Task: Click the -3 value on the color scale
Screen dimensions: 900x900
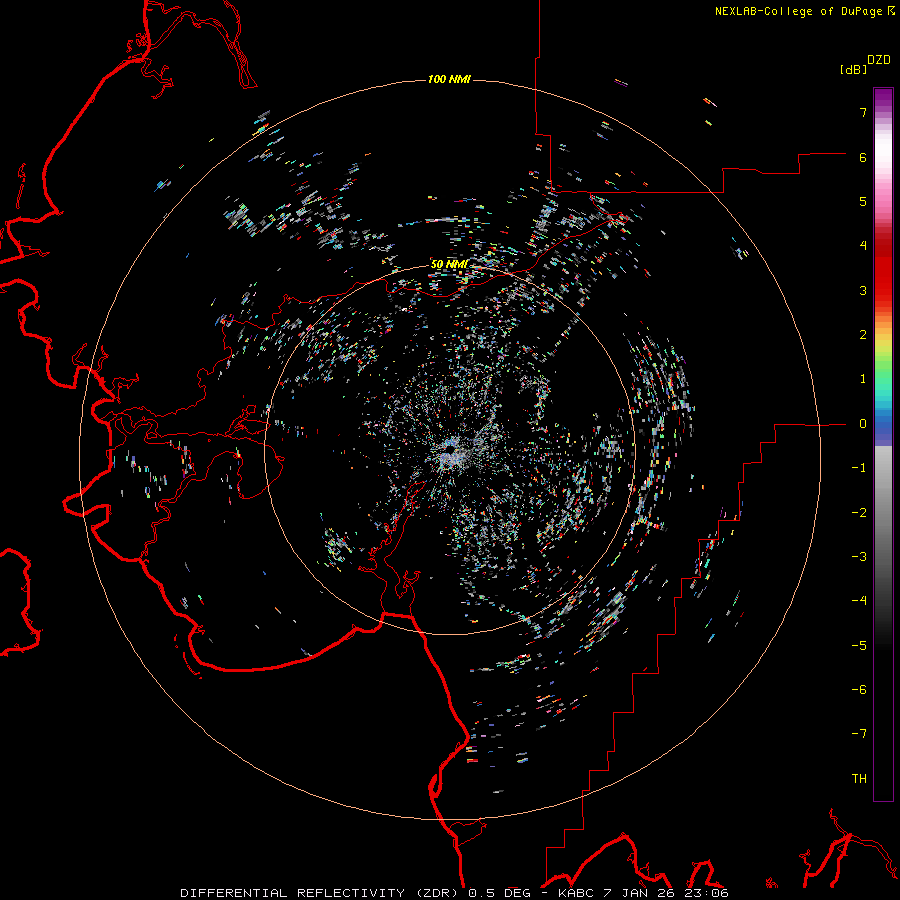Action: [x=859, y=557]
